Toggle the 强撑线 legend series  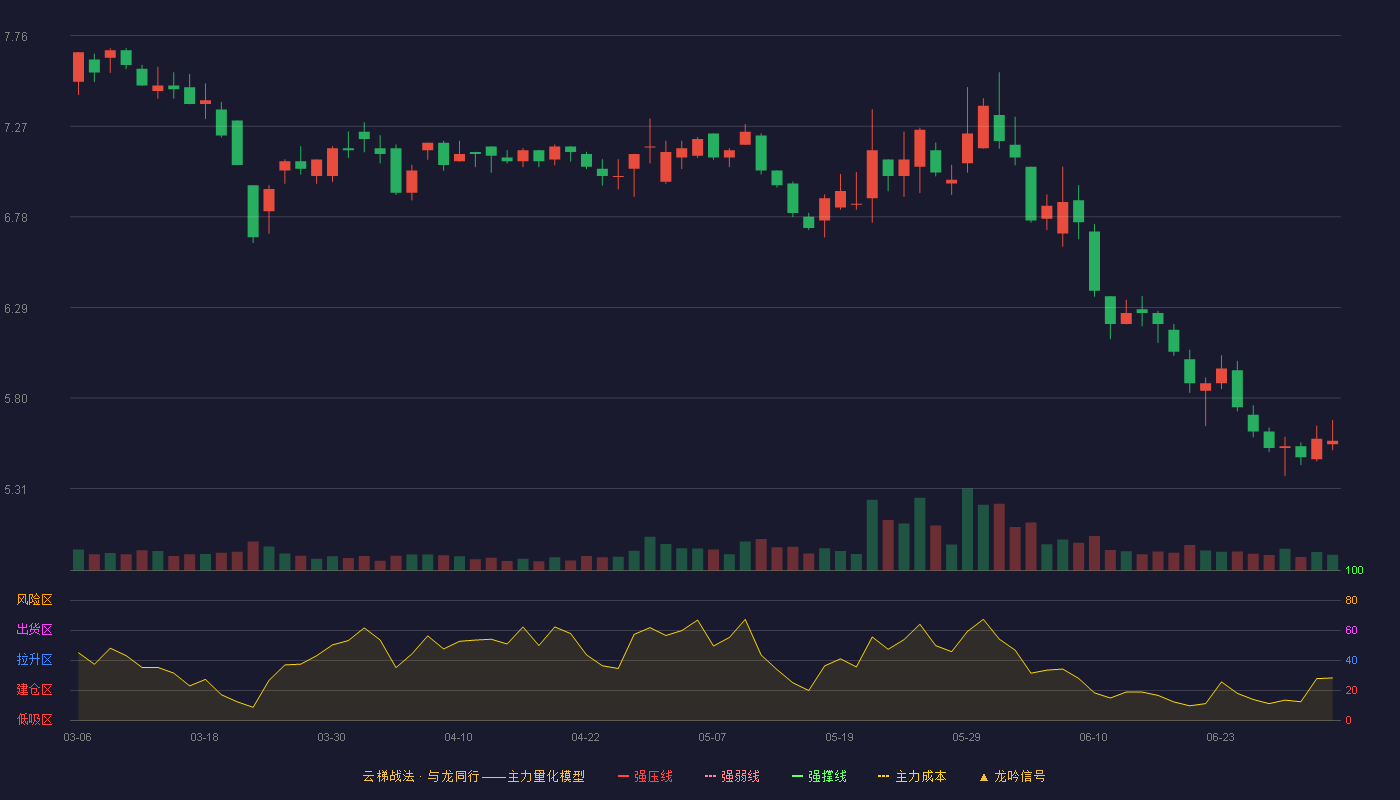(819, 776)
